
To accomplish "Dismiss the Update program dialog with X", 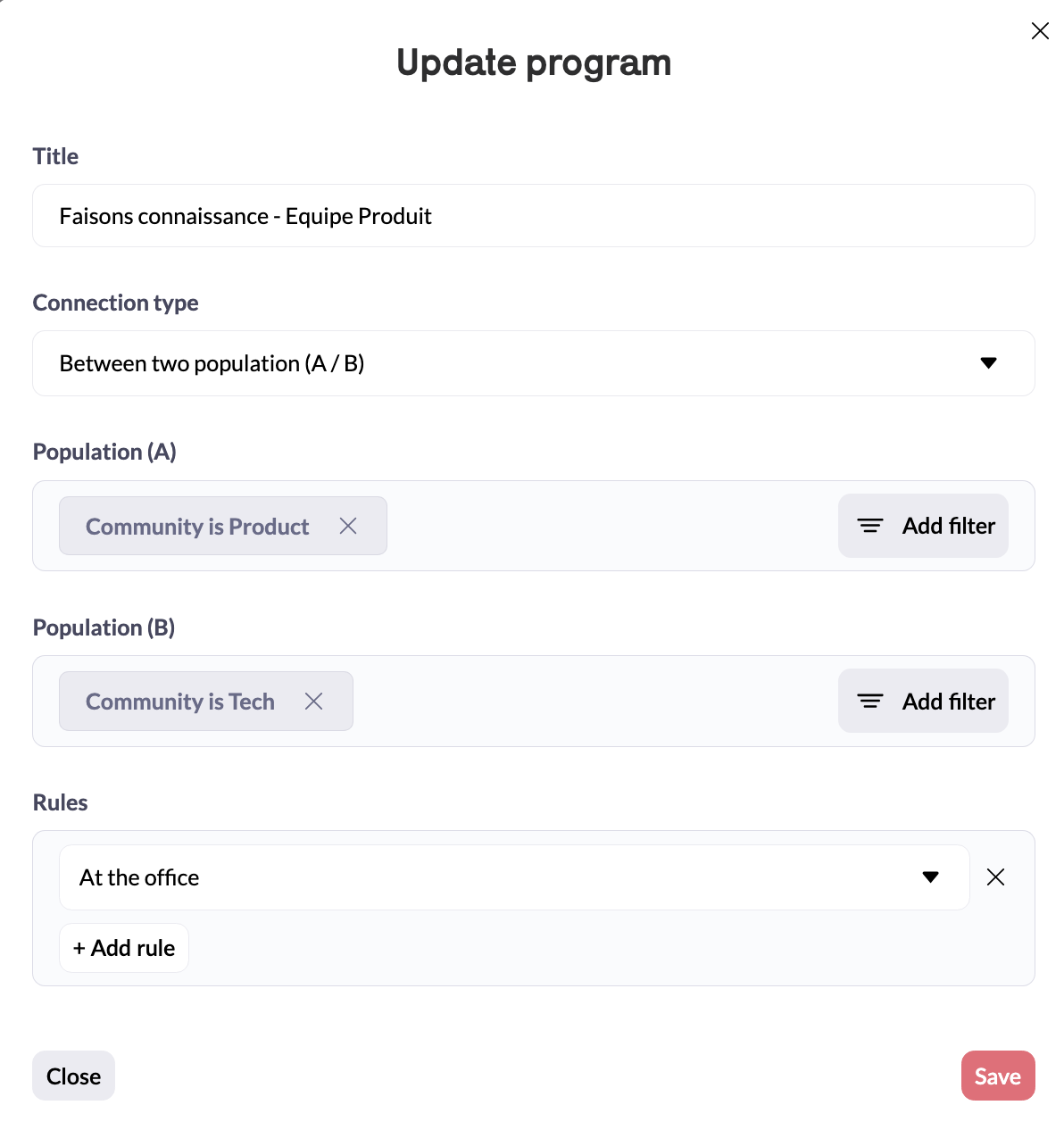I will click(1040, 31).
